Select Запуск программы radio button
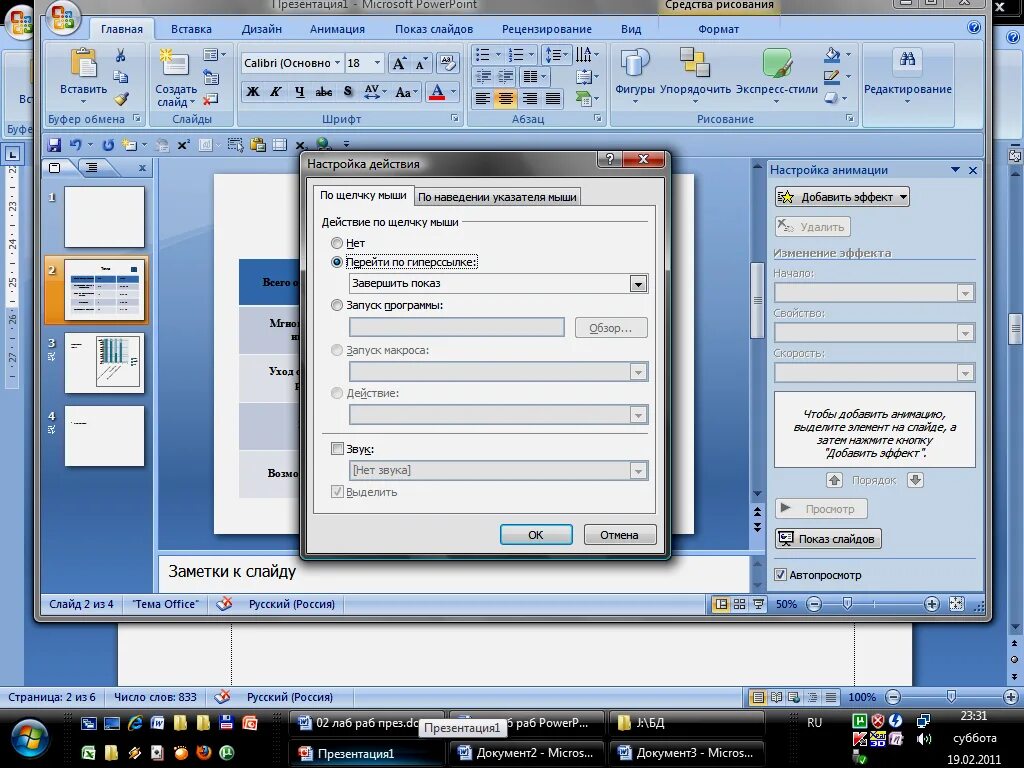 [337, 305]
